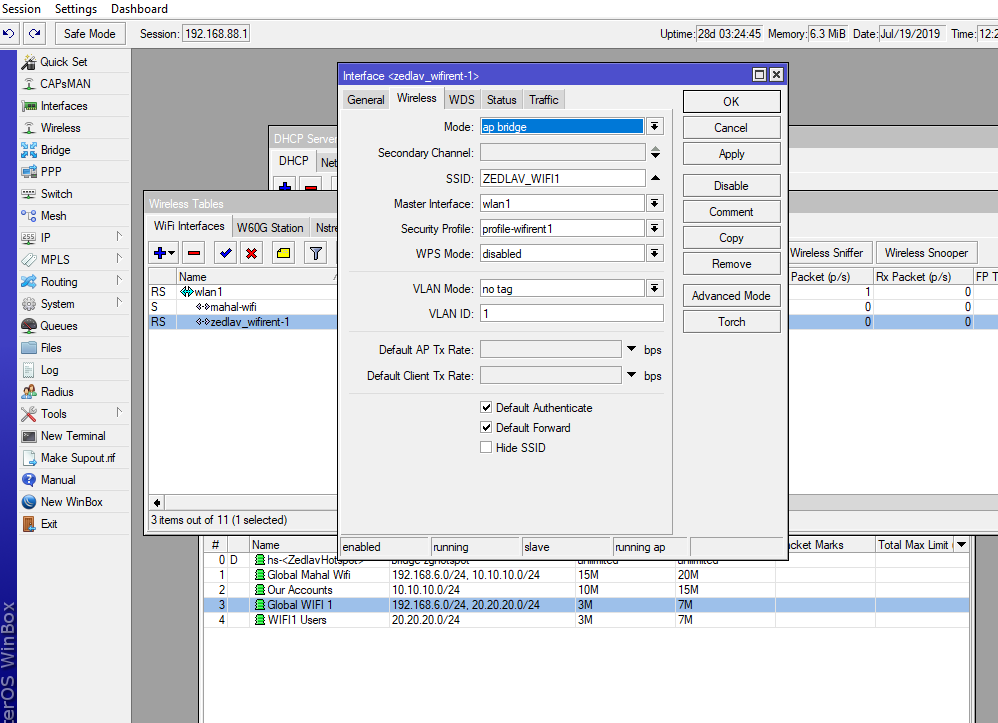Open Quick Set from the sidebar

(x=63, y=62)
